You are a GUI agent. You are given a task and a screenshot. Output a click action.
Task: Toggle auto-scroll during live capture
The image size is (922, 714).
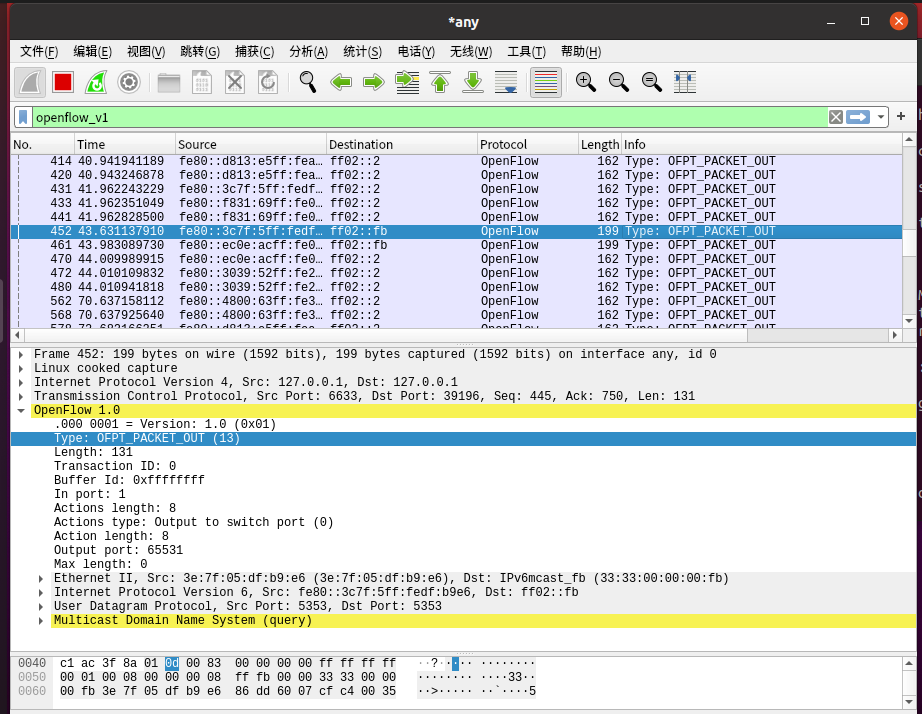506,82
